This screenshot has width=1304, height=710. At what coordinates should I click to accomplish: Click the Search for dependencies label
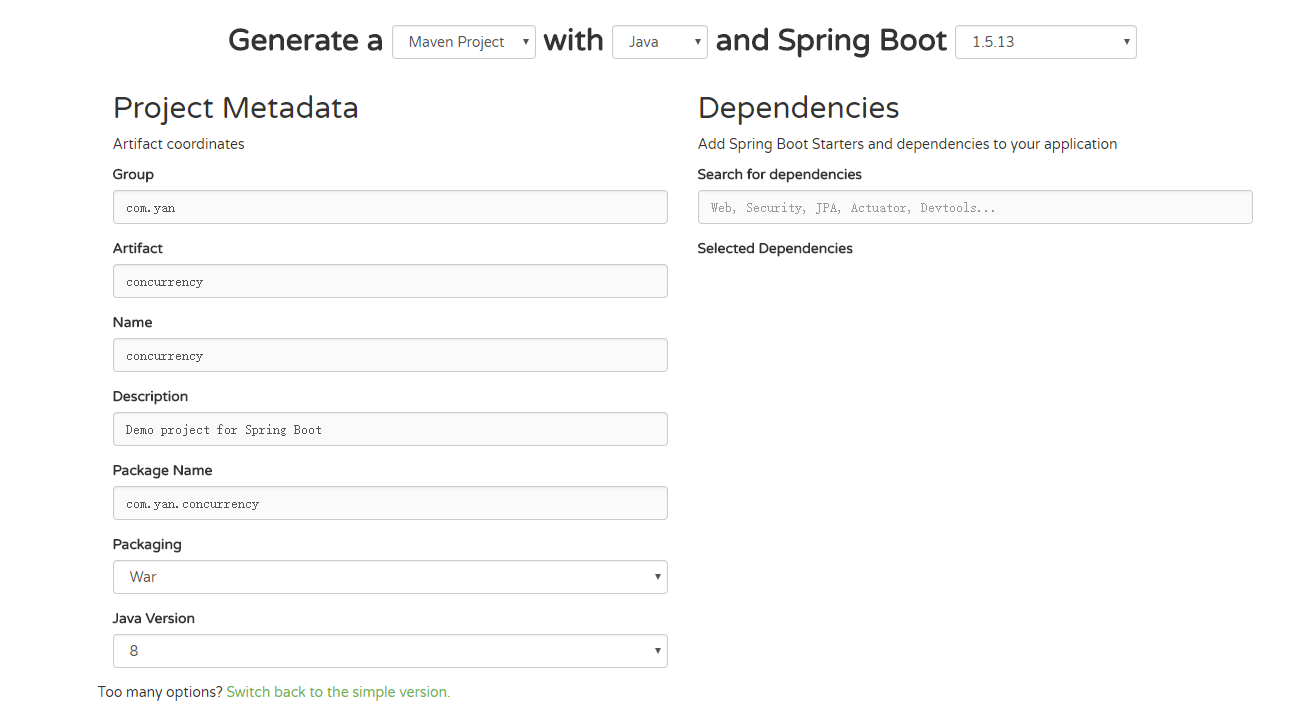click(780, 174)
